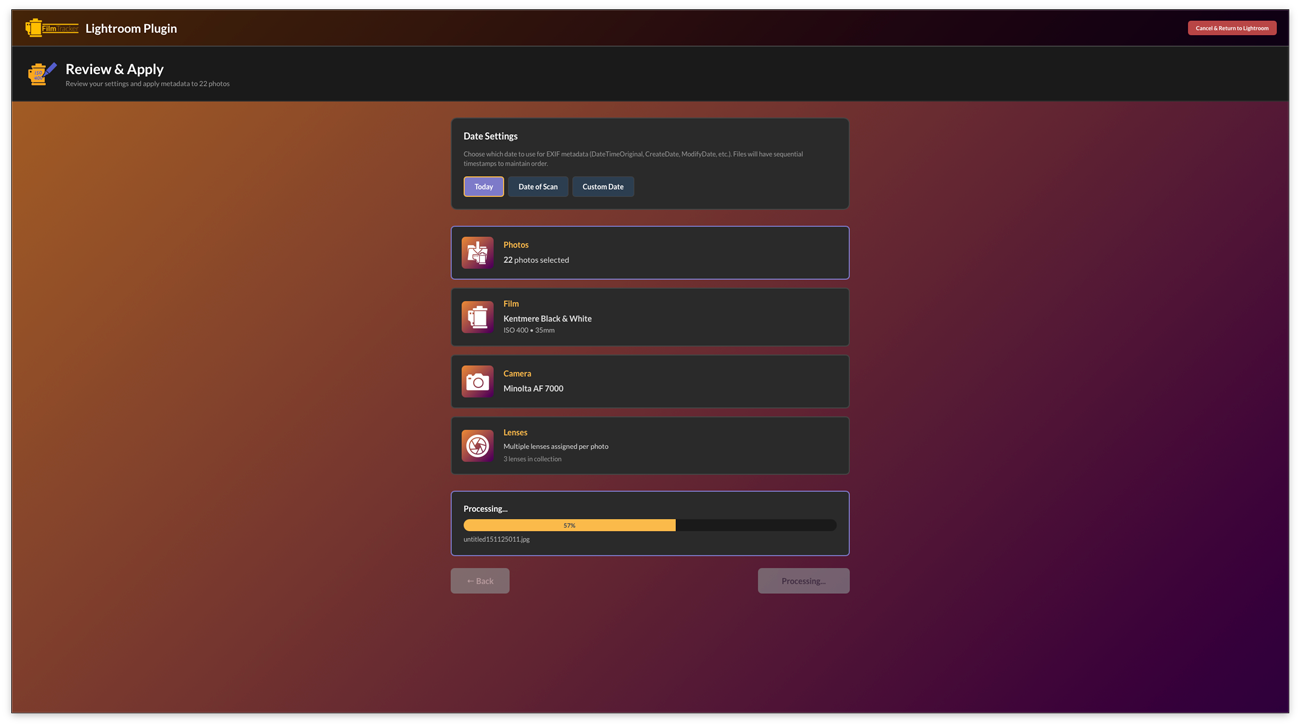
Task: Open the Minolta AF 7000 camera name
Action: click(x=533, y=389)
